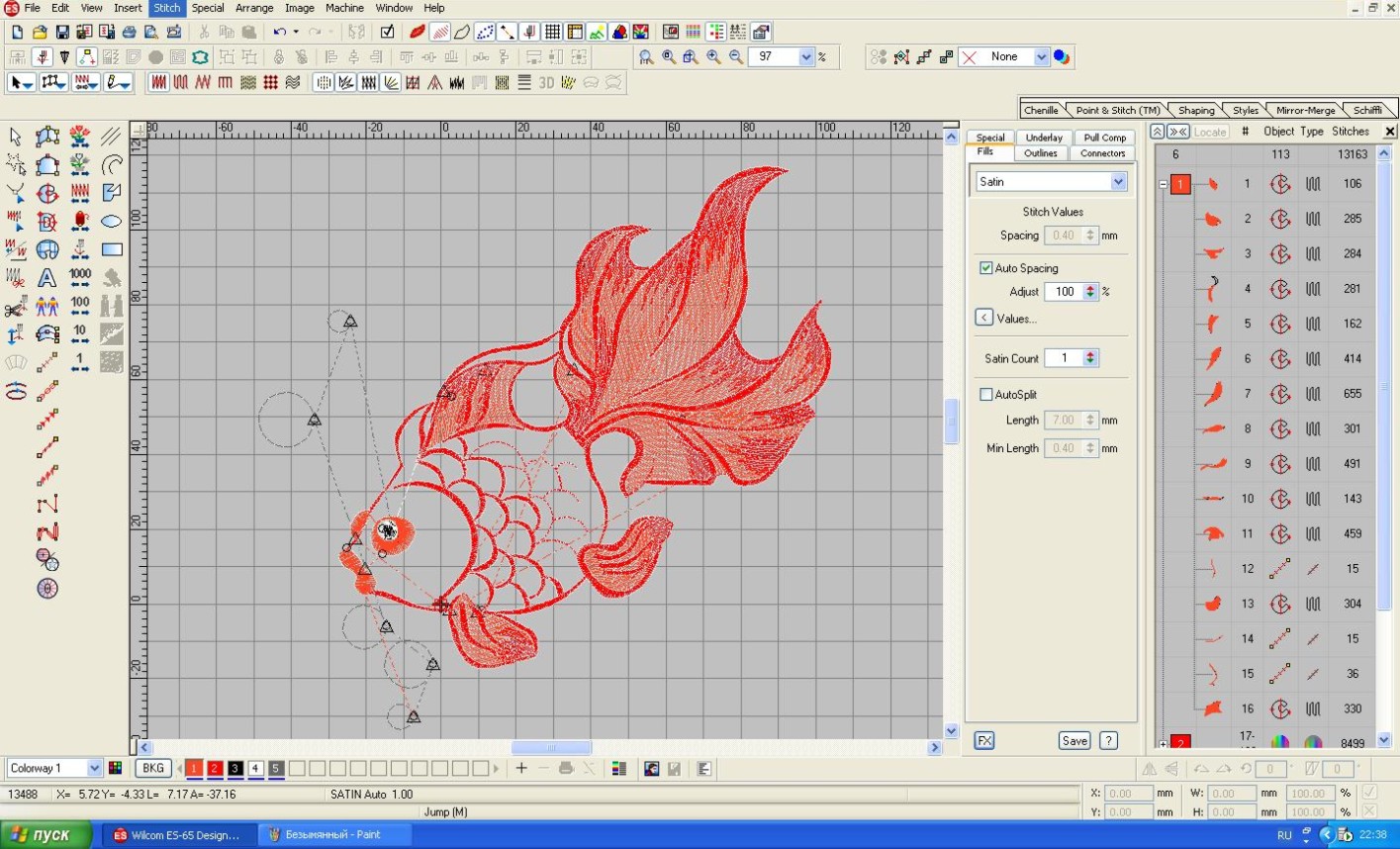Click the color palette editor icon beside Colorway
The width and height of the screenshot is (1400, 849).
click(116, 768)
